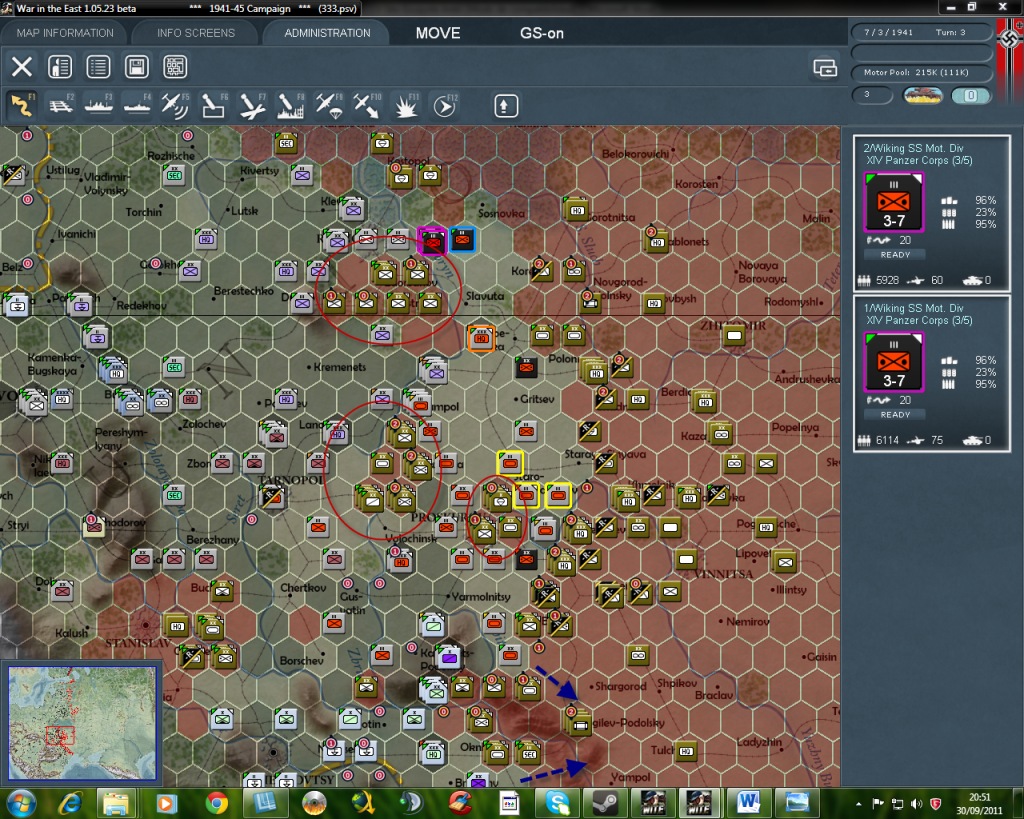
Task: Click the window-switch icon above the date panel
Action: pyautogui.click(x=825, y=67)
